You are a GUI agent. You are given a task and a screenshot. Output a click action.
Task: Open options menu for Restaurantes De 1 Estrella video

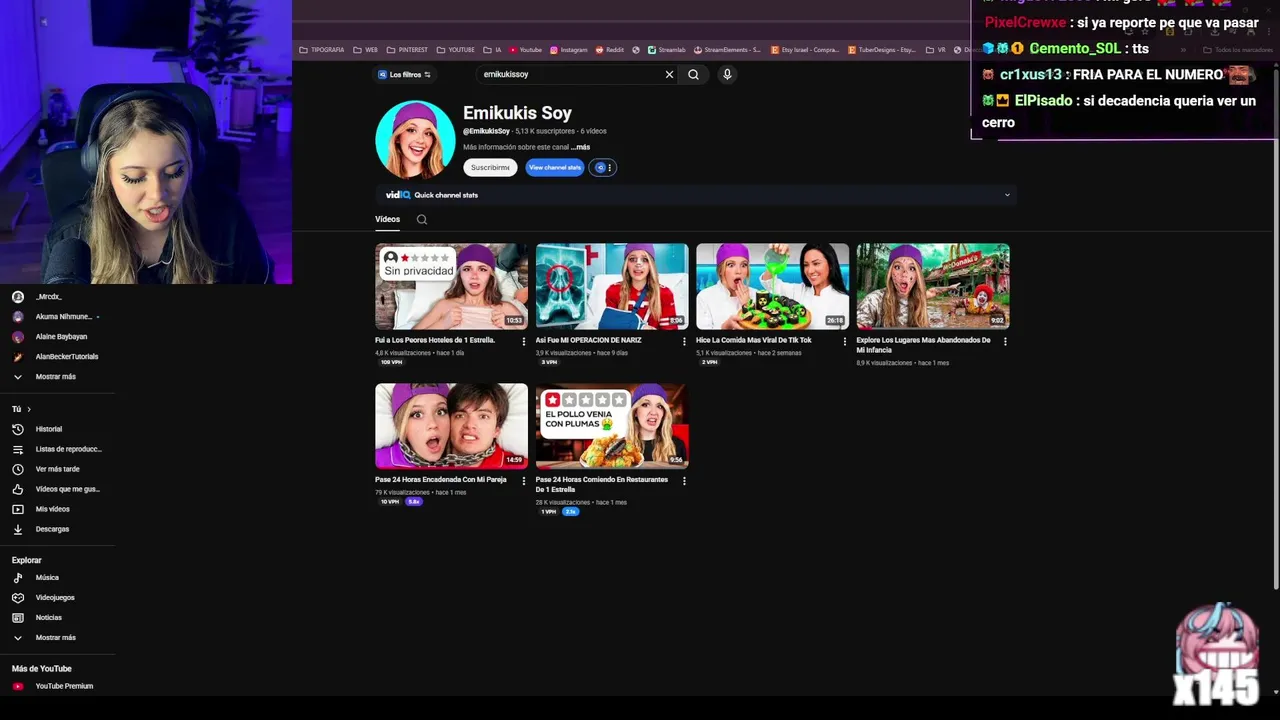click(684, 481)
